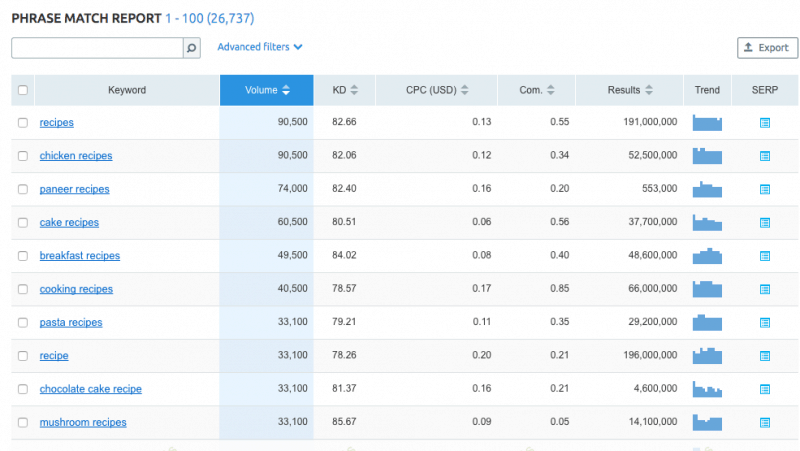
Task: Check the box for recipes keyword
Action: coord(23,122)
